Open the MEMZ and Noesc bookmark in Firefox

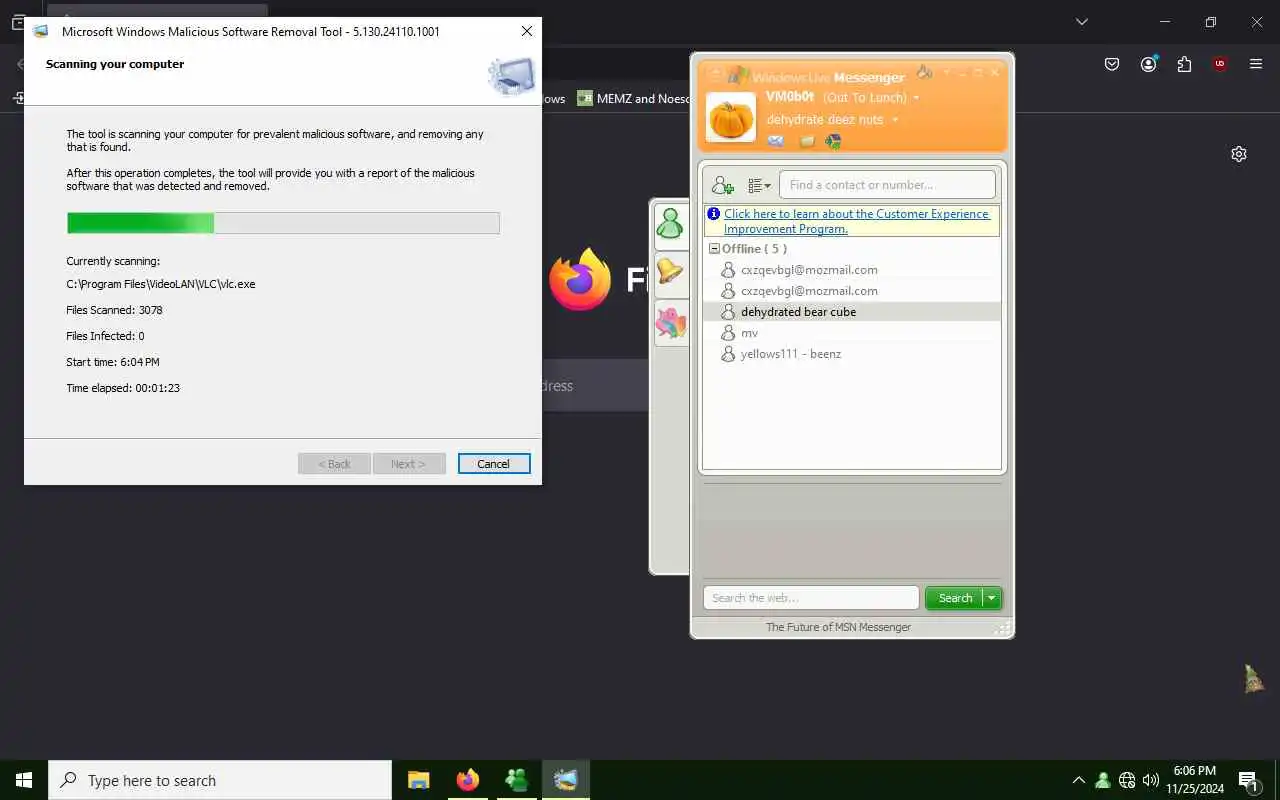(634, 99)
